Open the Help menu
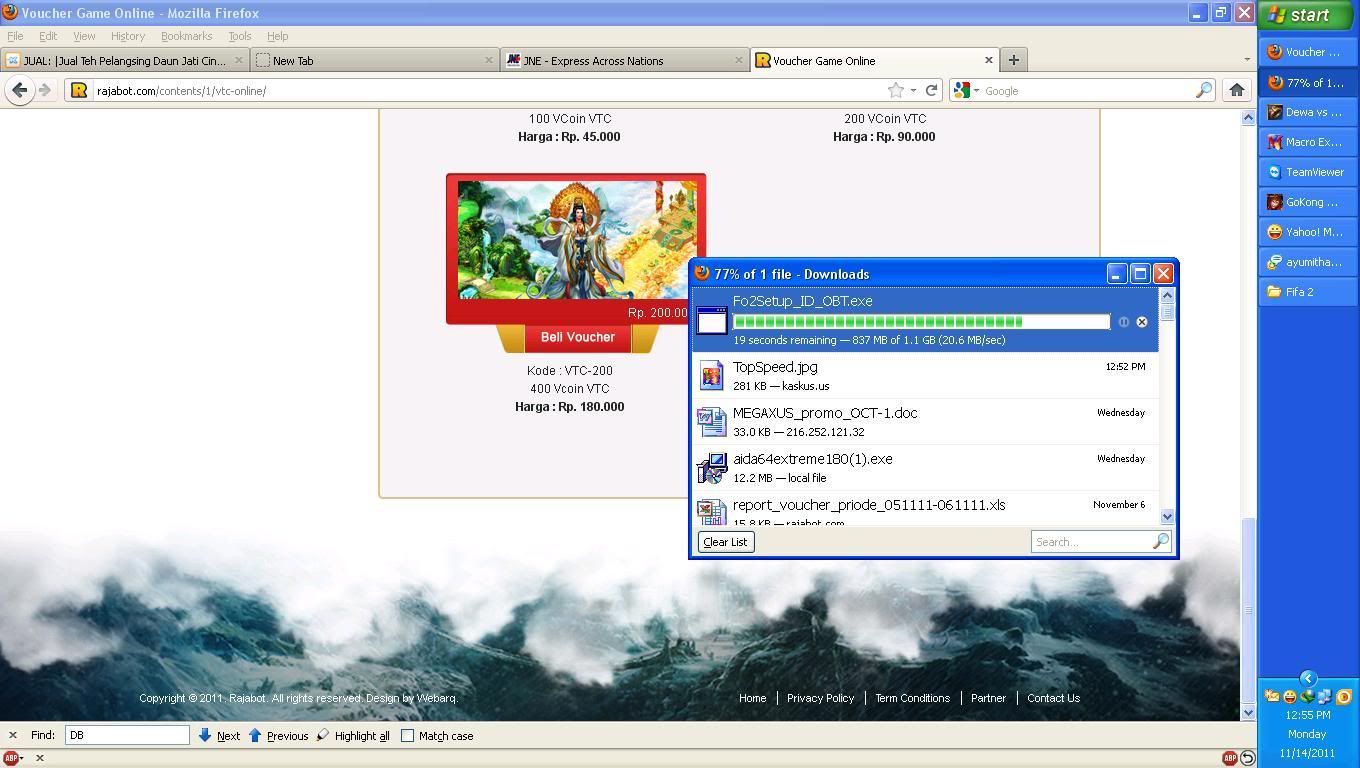 (x=277, y=36)
